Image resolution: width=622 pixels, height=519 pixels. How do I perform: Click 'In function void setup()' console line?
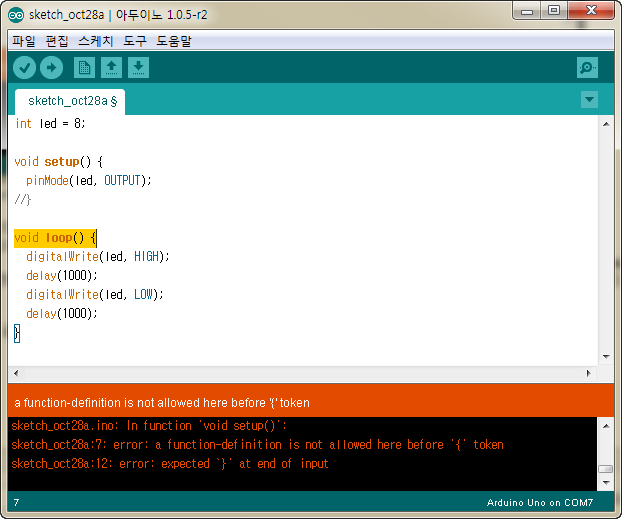point(149,426)
